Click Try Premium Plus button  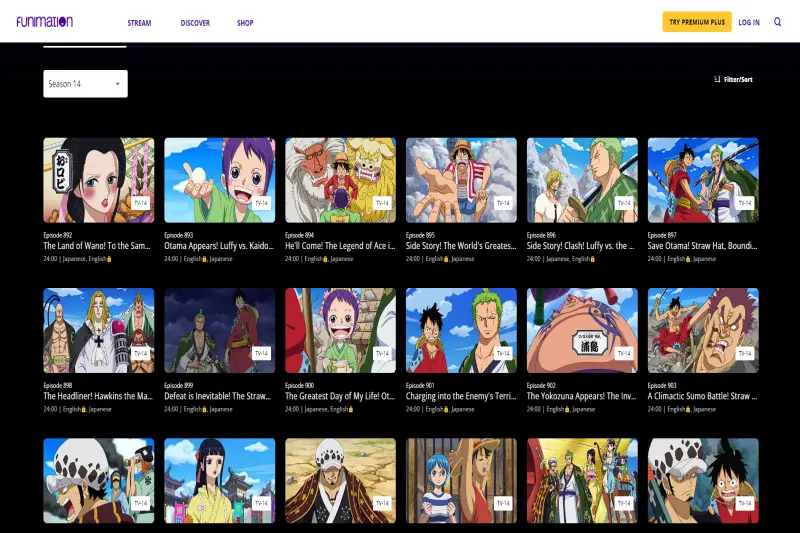point(697,22)
